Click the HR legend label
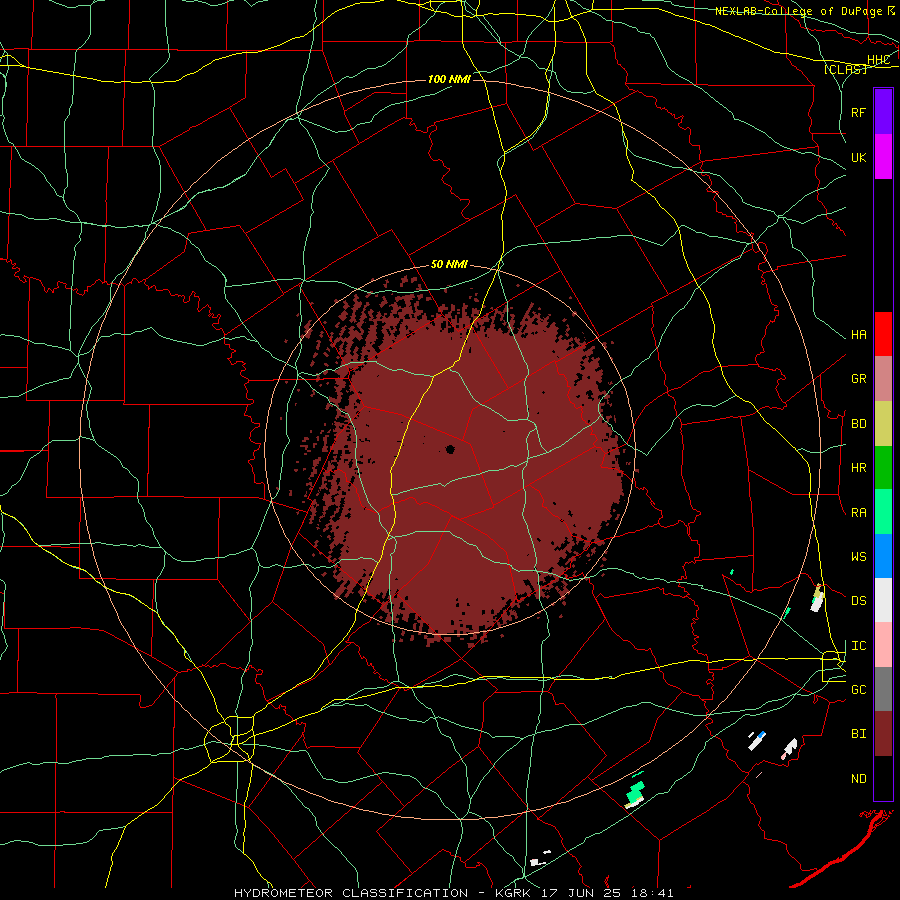Screen dimensions: 900x900 858,468
